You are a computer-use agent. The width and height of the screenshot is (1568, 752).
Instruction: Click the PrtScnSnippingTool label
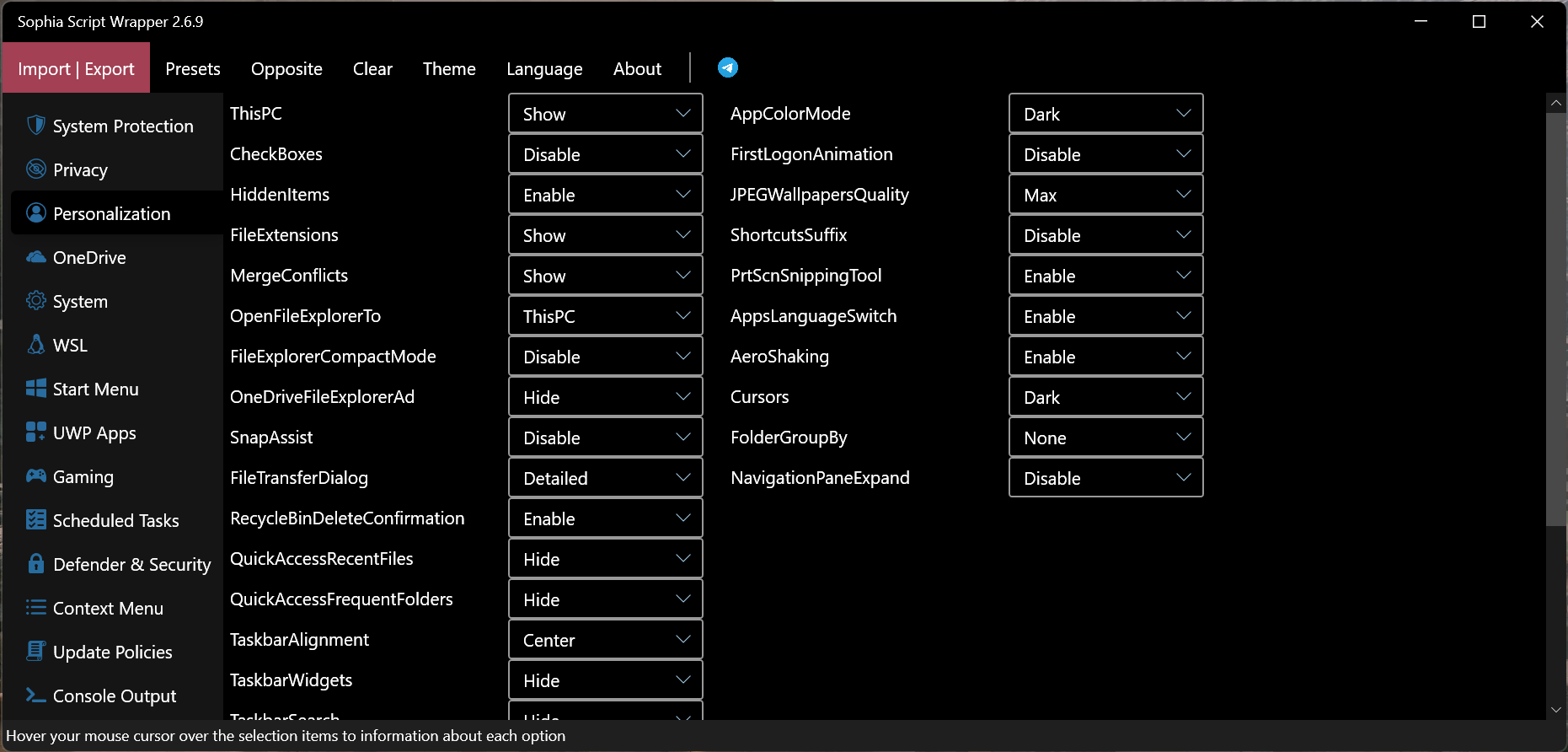(x=805, y=275)
